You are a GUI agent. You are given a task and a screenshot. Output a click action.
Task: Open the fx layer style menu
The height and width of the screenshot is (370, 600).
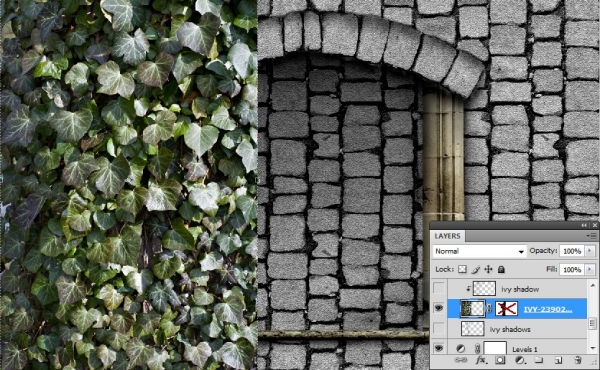coord(481,360)
